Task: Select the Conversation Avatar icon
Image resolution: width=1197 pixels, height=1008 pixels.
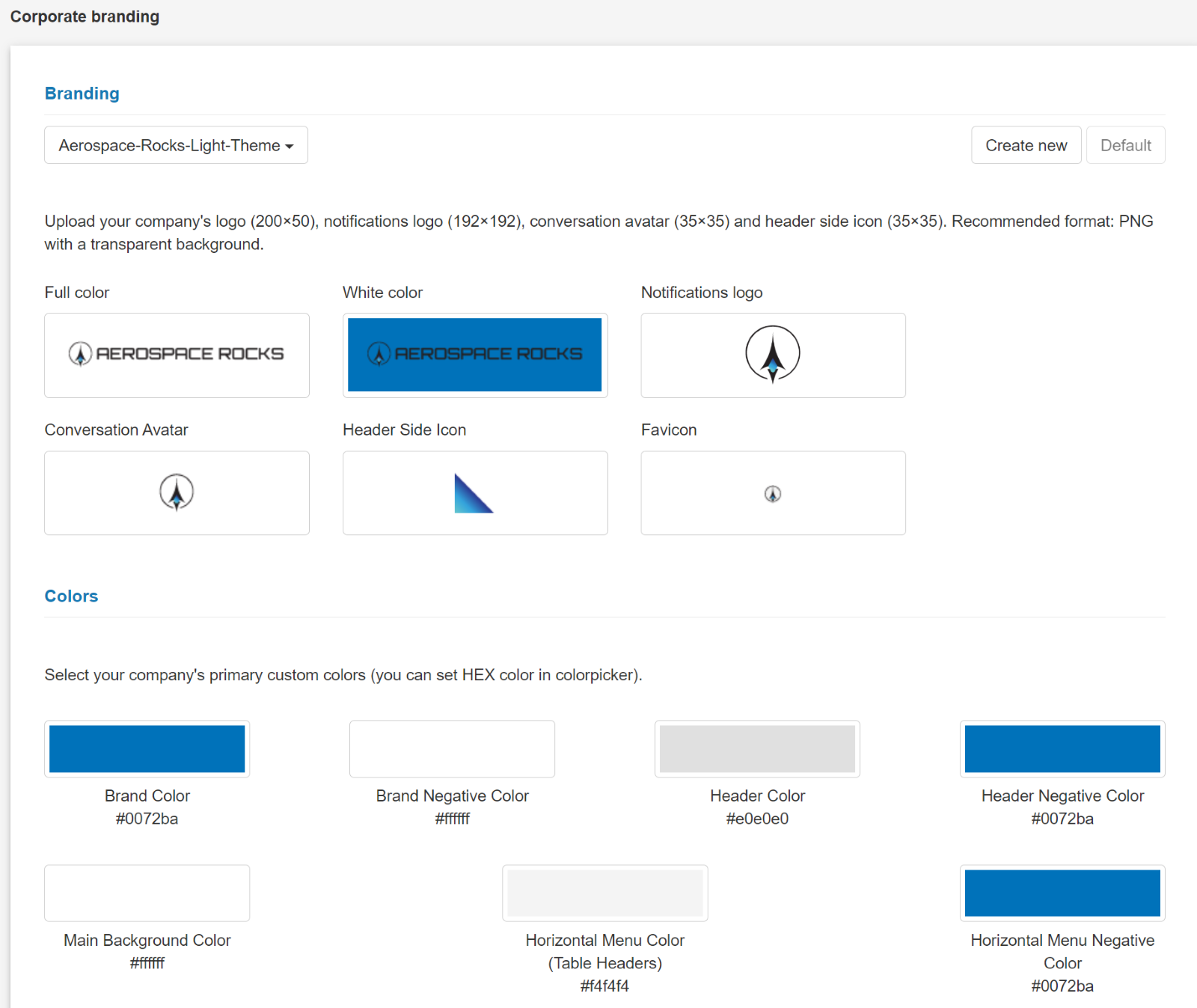Action: click(177, 492)
